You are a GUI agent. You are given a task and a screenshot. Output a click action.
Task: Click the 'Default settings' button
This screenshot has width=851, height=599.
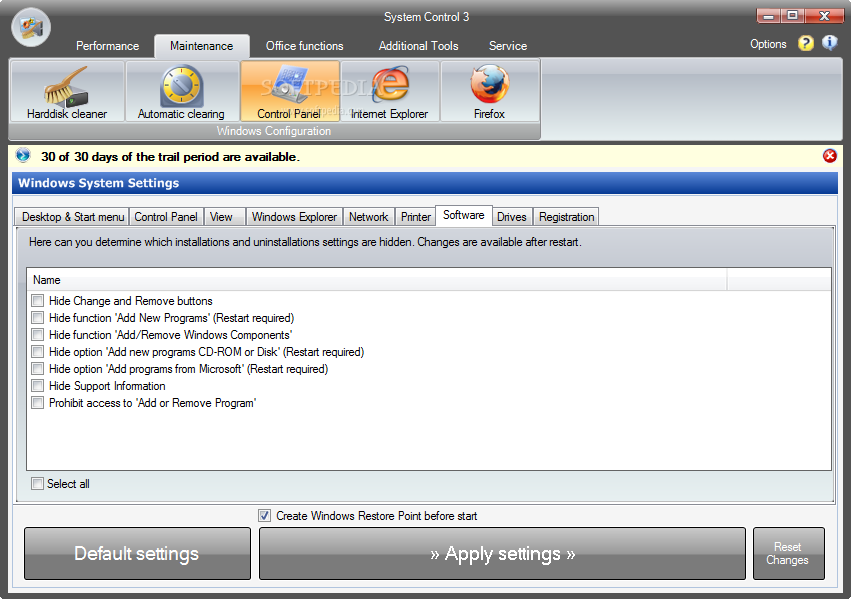[x=137, y=553]
